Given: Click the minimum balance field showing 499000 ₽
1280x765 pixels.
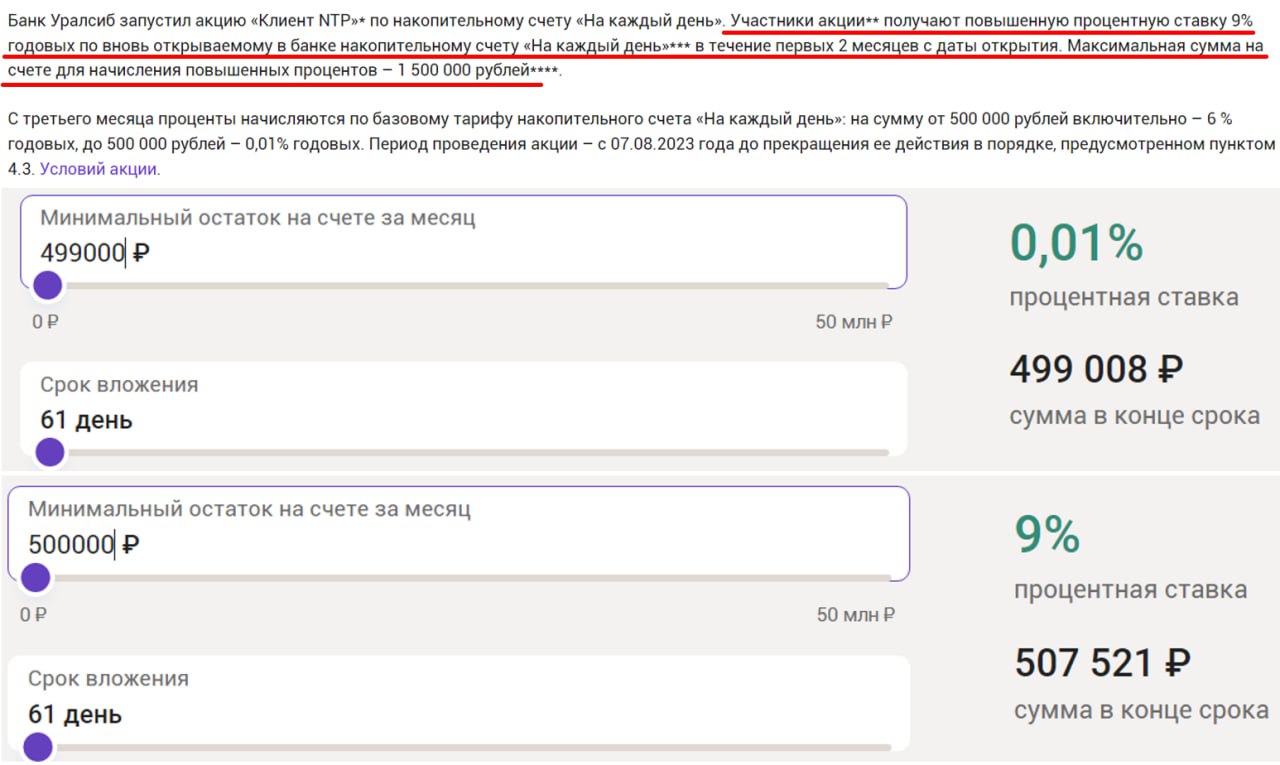Looking at the screenshot, I should [464, 242].
